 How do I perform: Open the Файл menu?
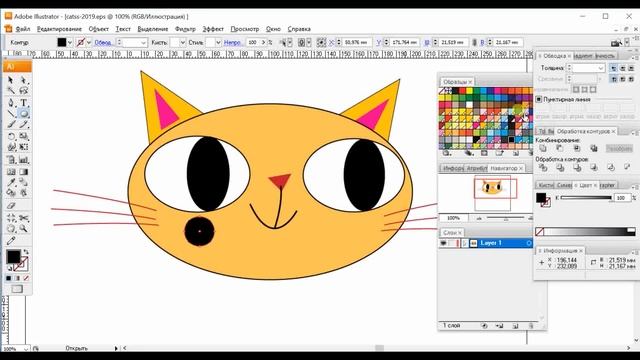pos(23,29)
